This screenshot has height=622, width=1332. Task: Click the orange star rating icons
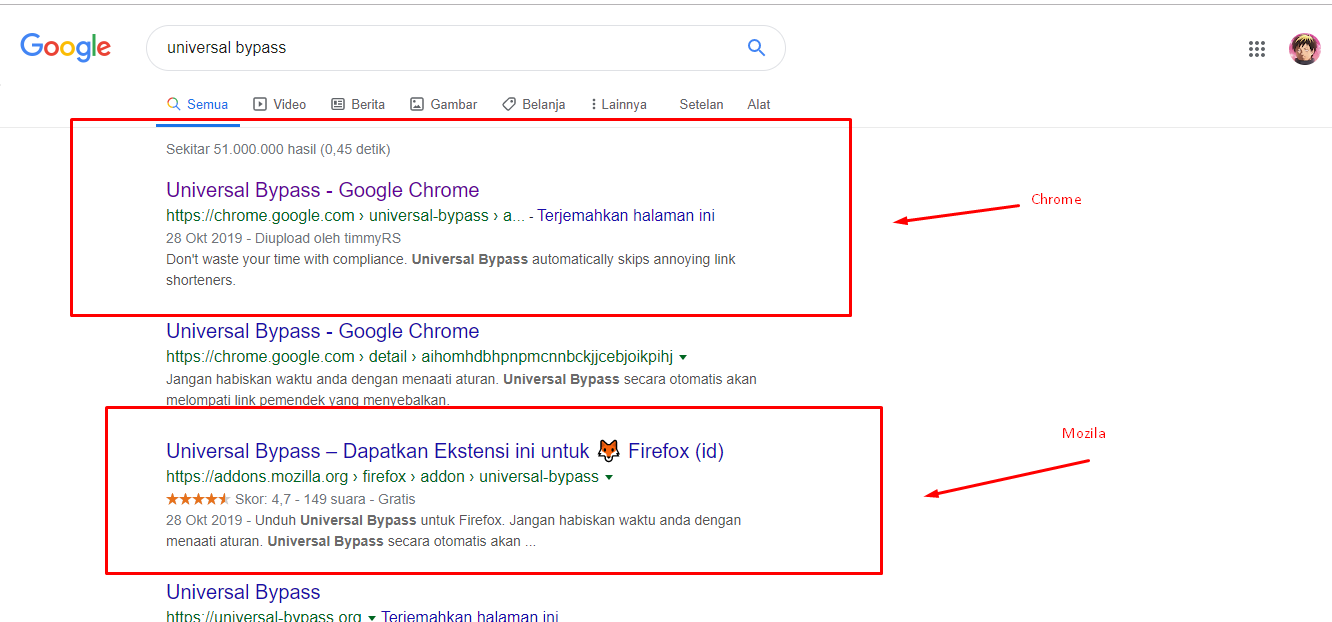[198, 499]
